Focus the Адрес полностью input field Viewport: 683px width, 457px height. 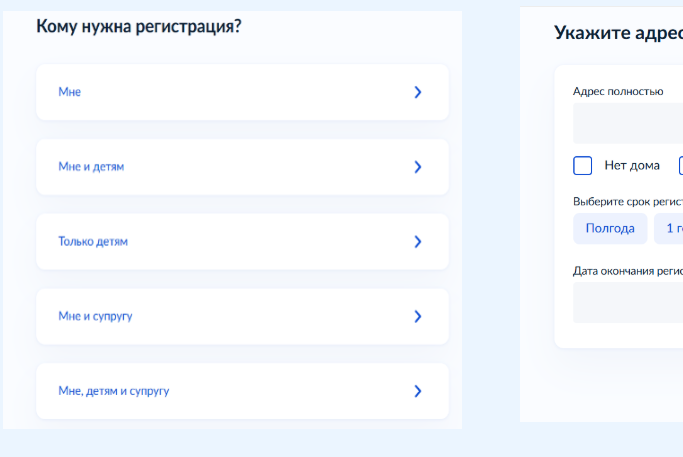(628, 124)
